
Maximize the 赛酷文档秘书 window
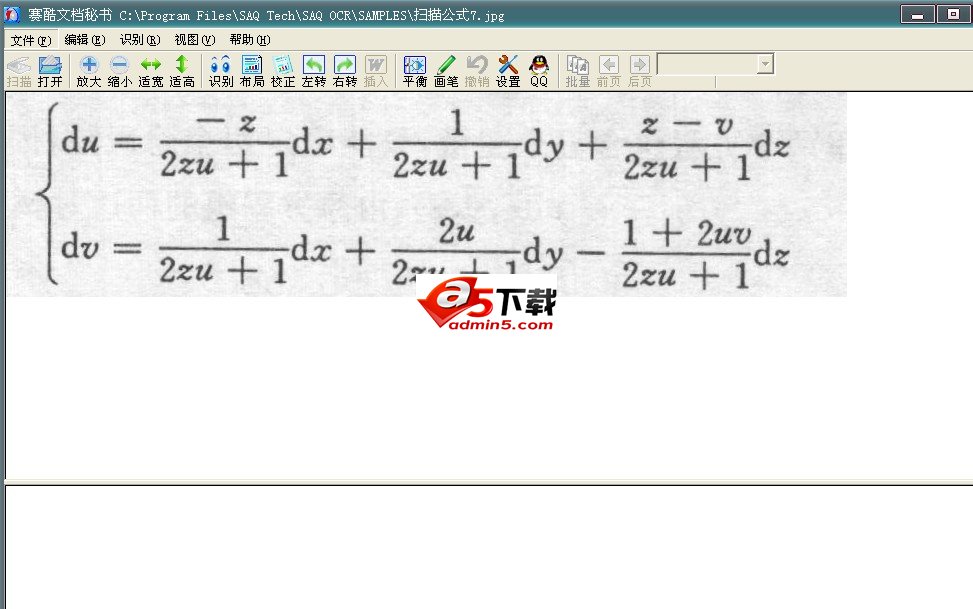click(x=953, y=14)
